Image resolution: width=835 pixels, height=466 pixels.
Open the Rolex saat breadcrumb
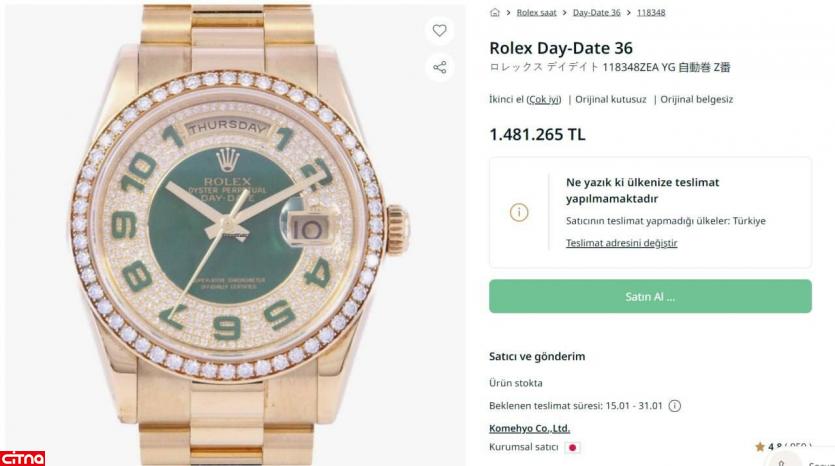[536, 13]
